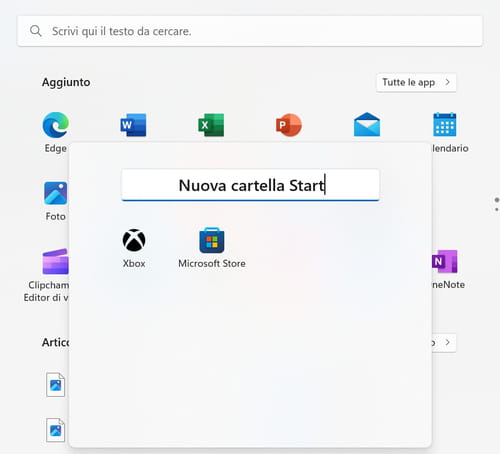Focus the 'Scrivi qui il testo da cercare' search box
The image size is (500, 454).
coord(250,31)
